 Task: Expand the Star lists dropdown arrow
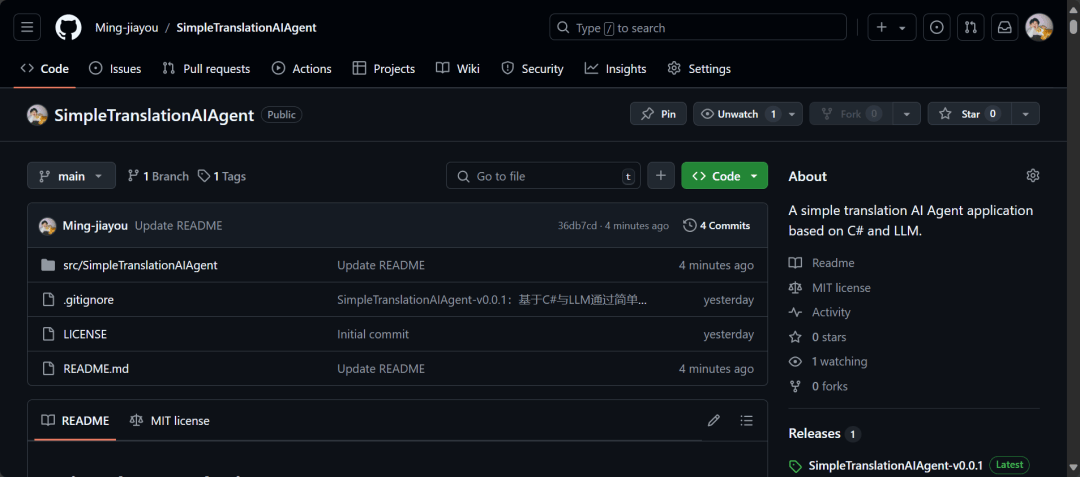click(x=1026, y=114)
